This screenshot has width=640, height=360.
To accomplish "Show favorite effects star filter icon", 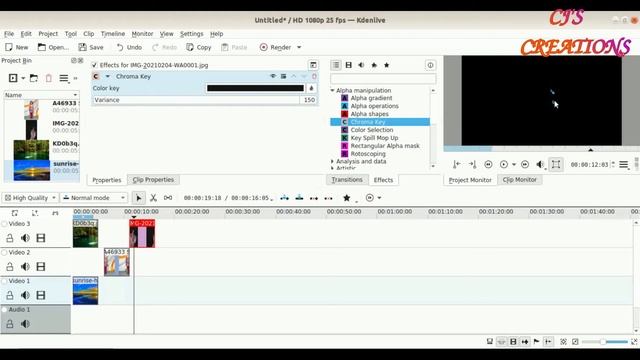I will click(x=387, y=65).
